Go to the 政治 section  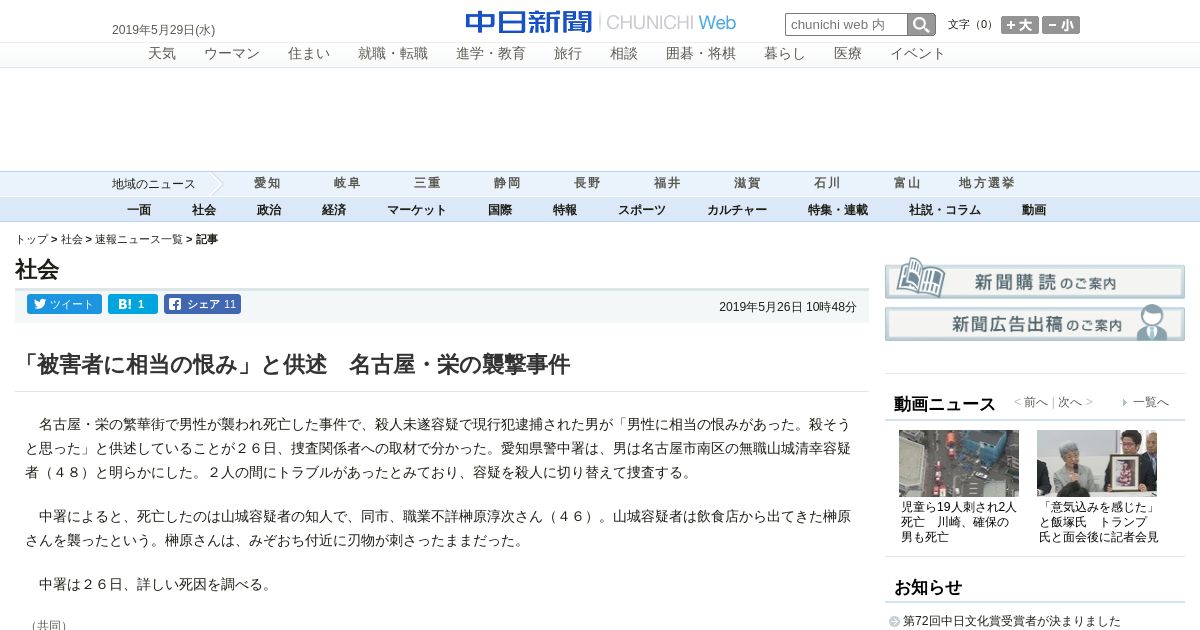tap(269, 210)
